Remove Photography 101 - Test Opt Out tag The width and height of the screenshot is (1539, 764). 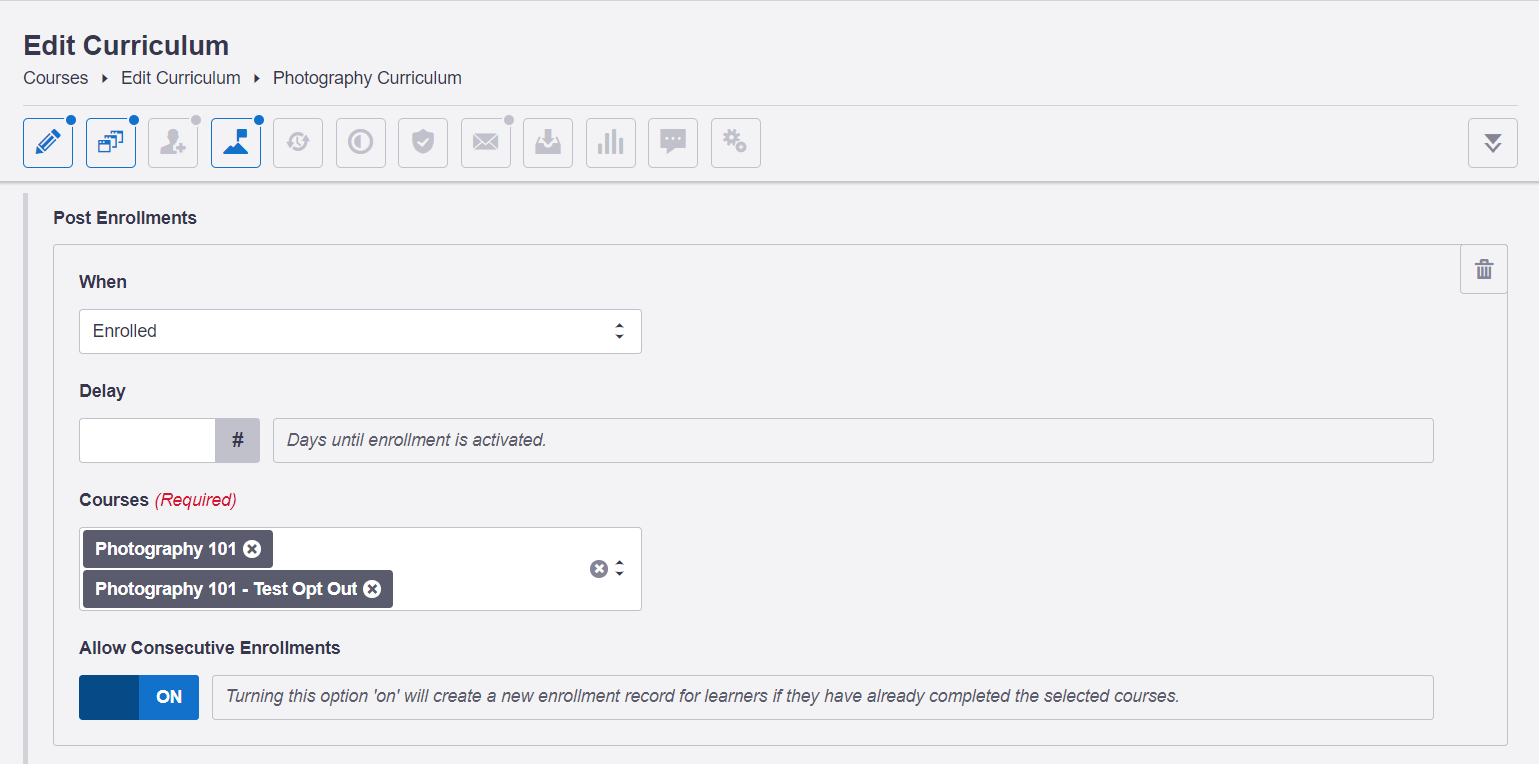(x=372, y=589)
